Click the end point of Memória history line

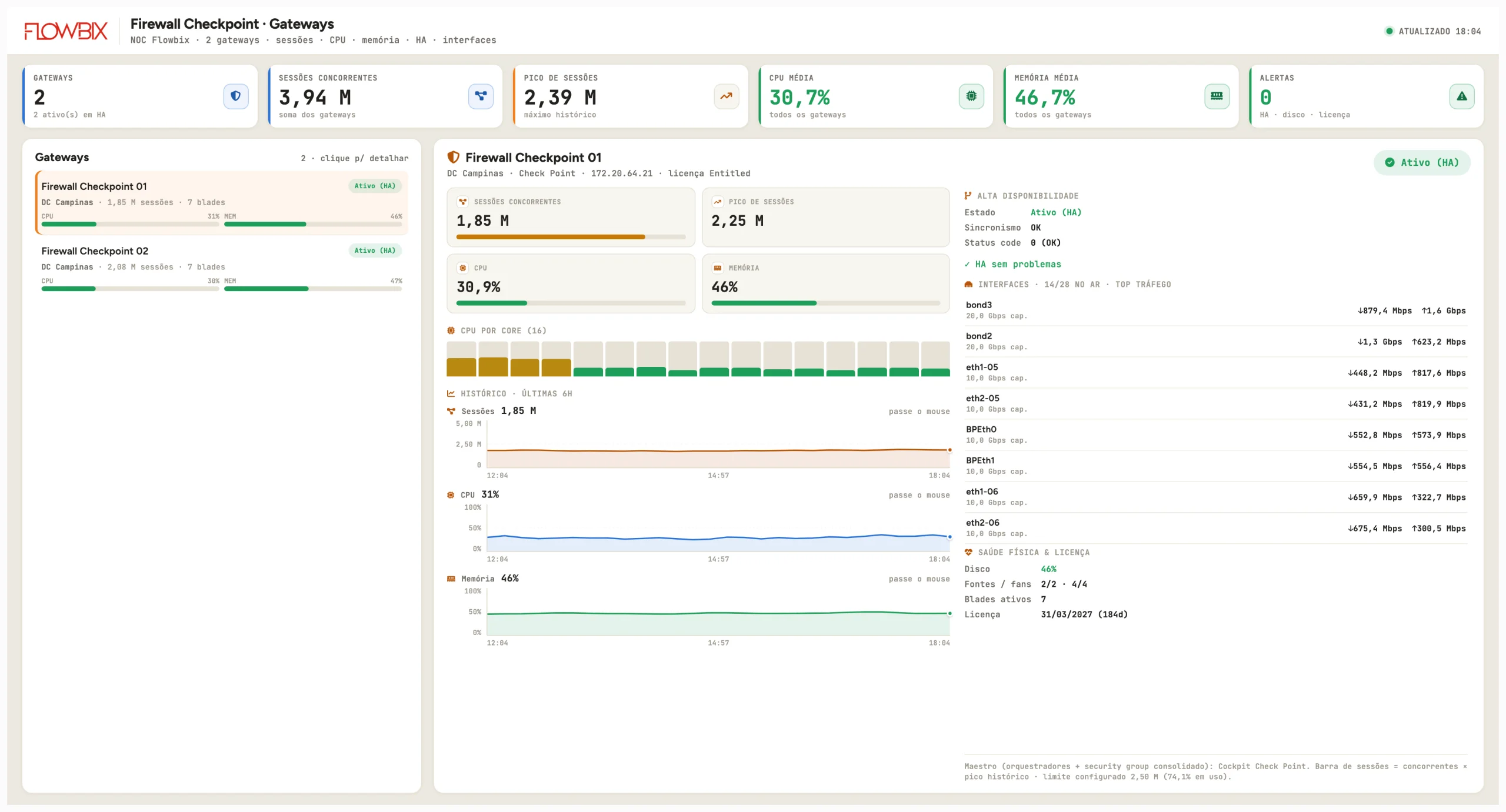949,613
